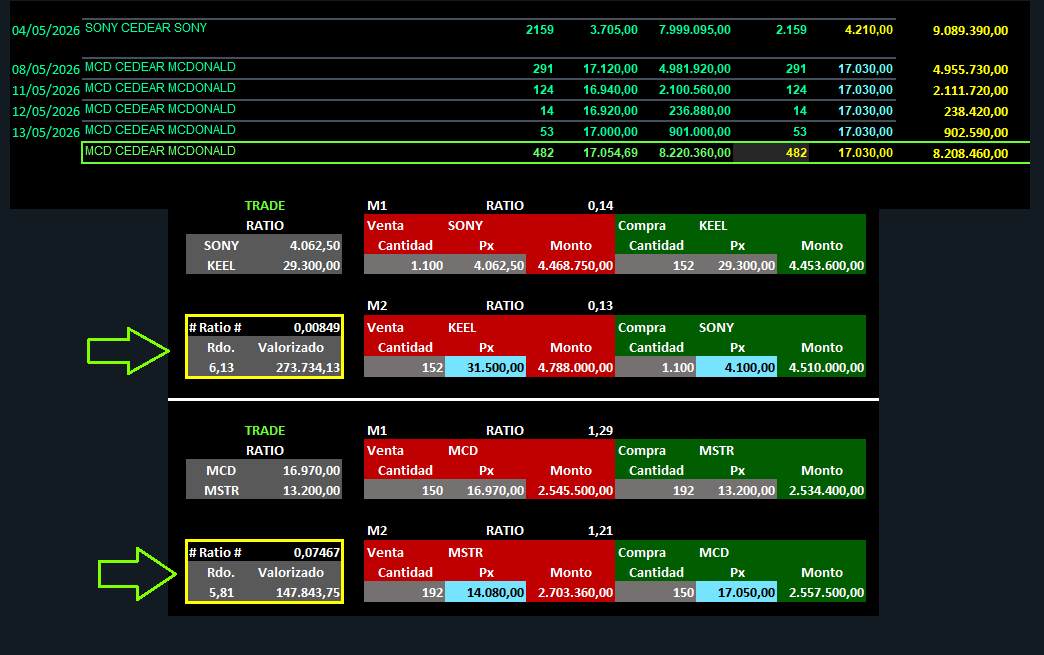Edit the MCD buy price 17.050,00 cell
The height and width of the screenshot is (655, 1044).
point(736,592)
